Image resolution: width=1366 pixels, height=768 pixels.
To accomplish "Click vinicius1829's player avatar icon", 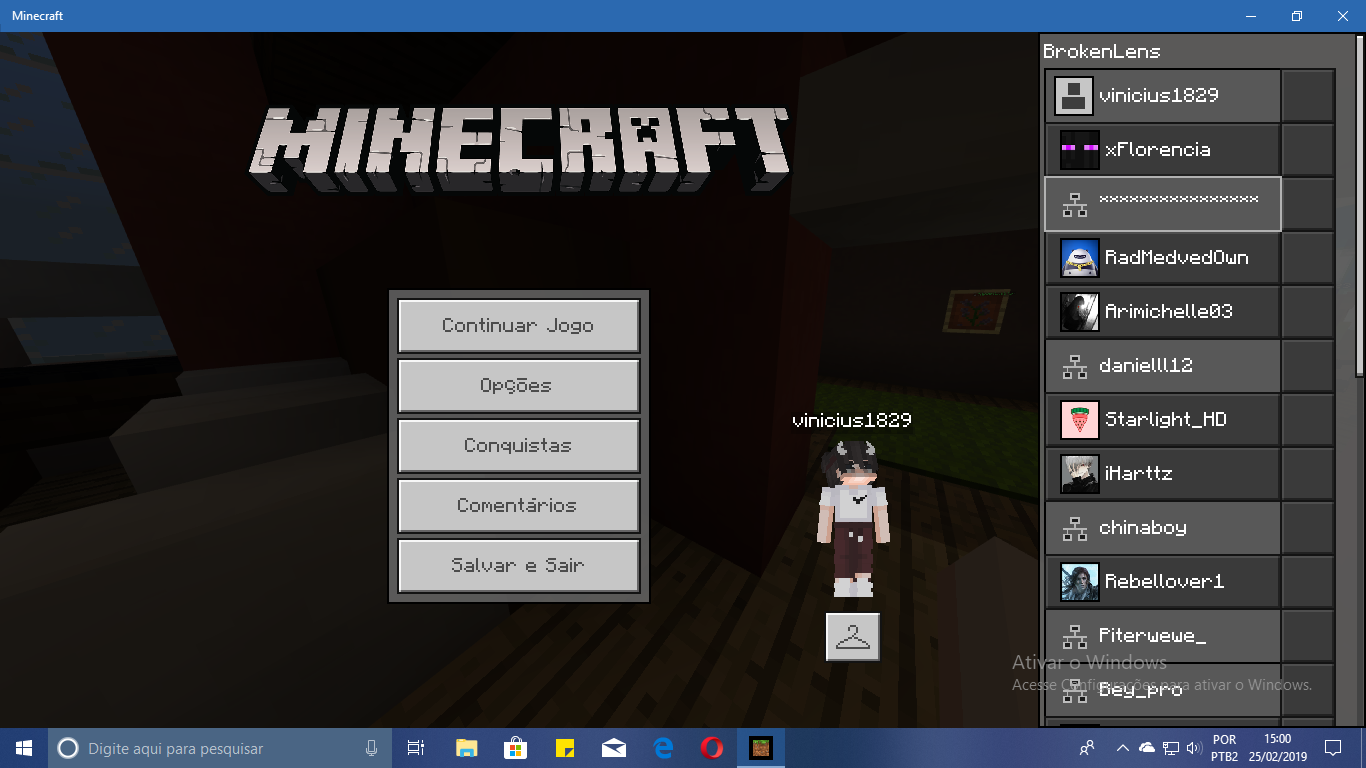I will point(1074,96).
